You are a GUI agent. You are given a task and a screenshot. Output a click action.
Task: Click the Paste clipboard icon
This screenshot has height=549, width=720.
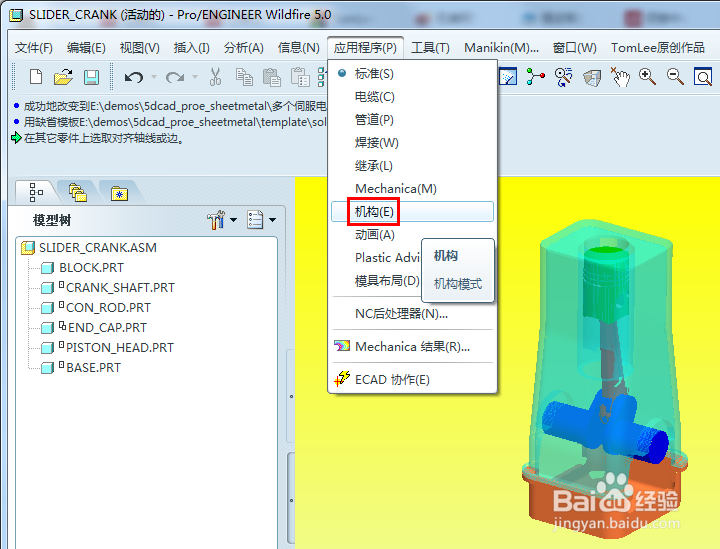271,77
